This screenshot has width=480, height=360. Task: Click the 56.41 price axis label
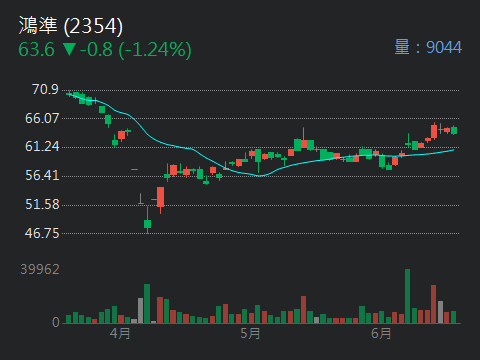click(x=42, y=175)
